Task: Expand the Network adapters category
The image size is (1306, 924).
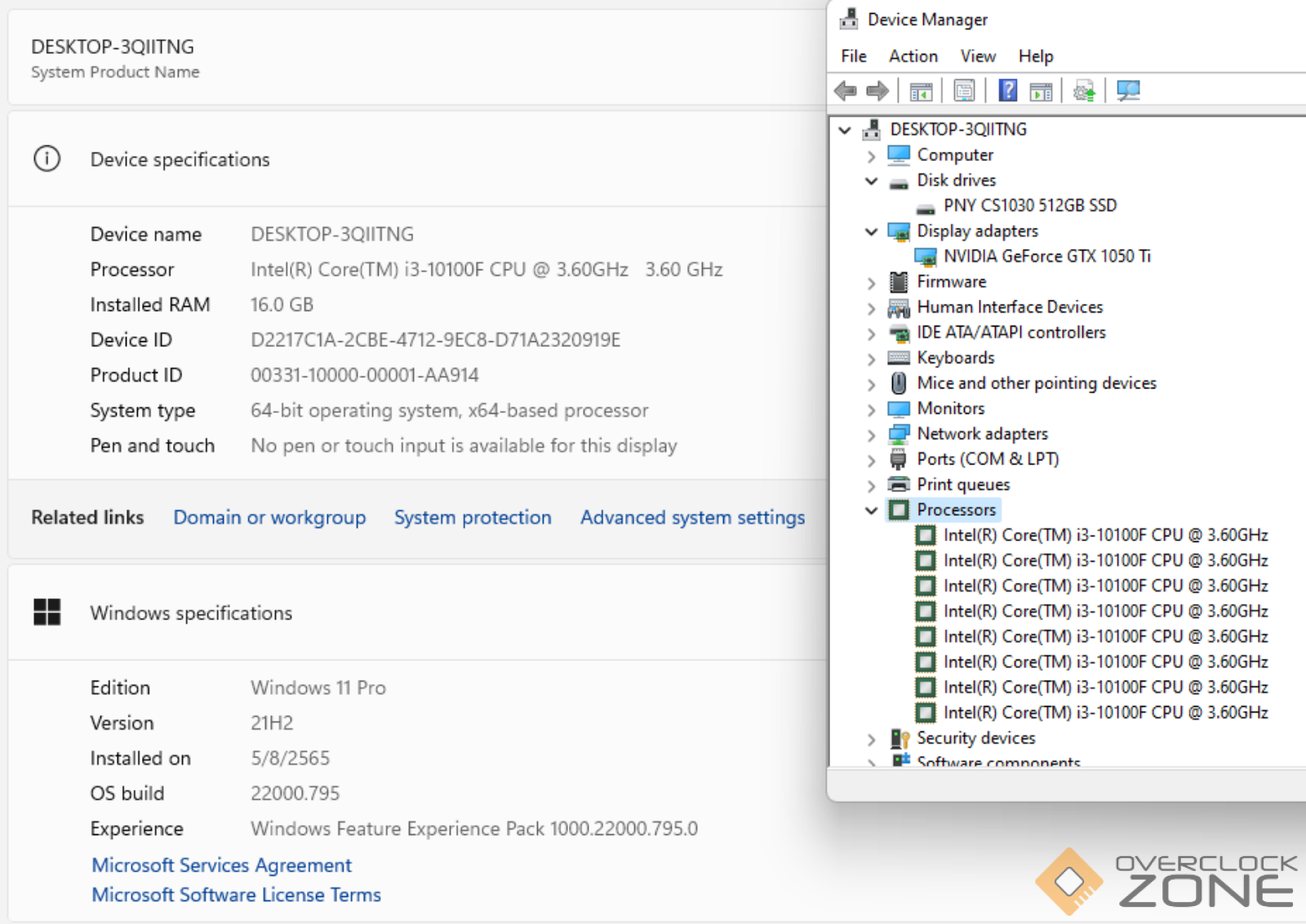Action: click(871, 435)
